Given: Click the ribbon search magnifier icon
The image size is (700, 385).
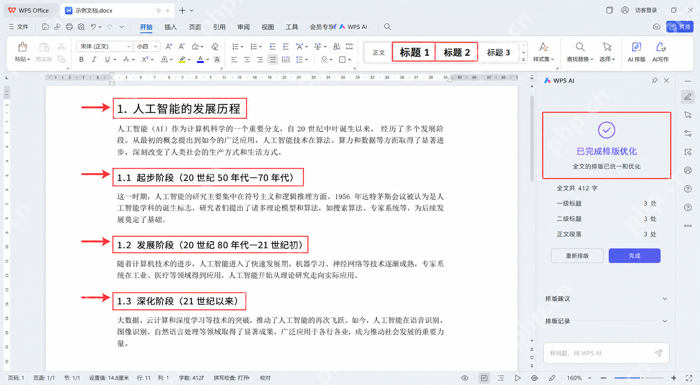Looking at the screenshot, I should click(388, 27).
